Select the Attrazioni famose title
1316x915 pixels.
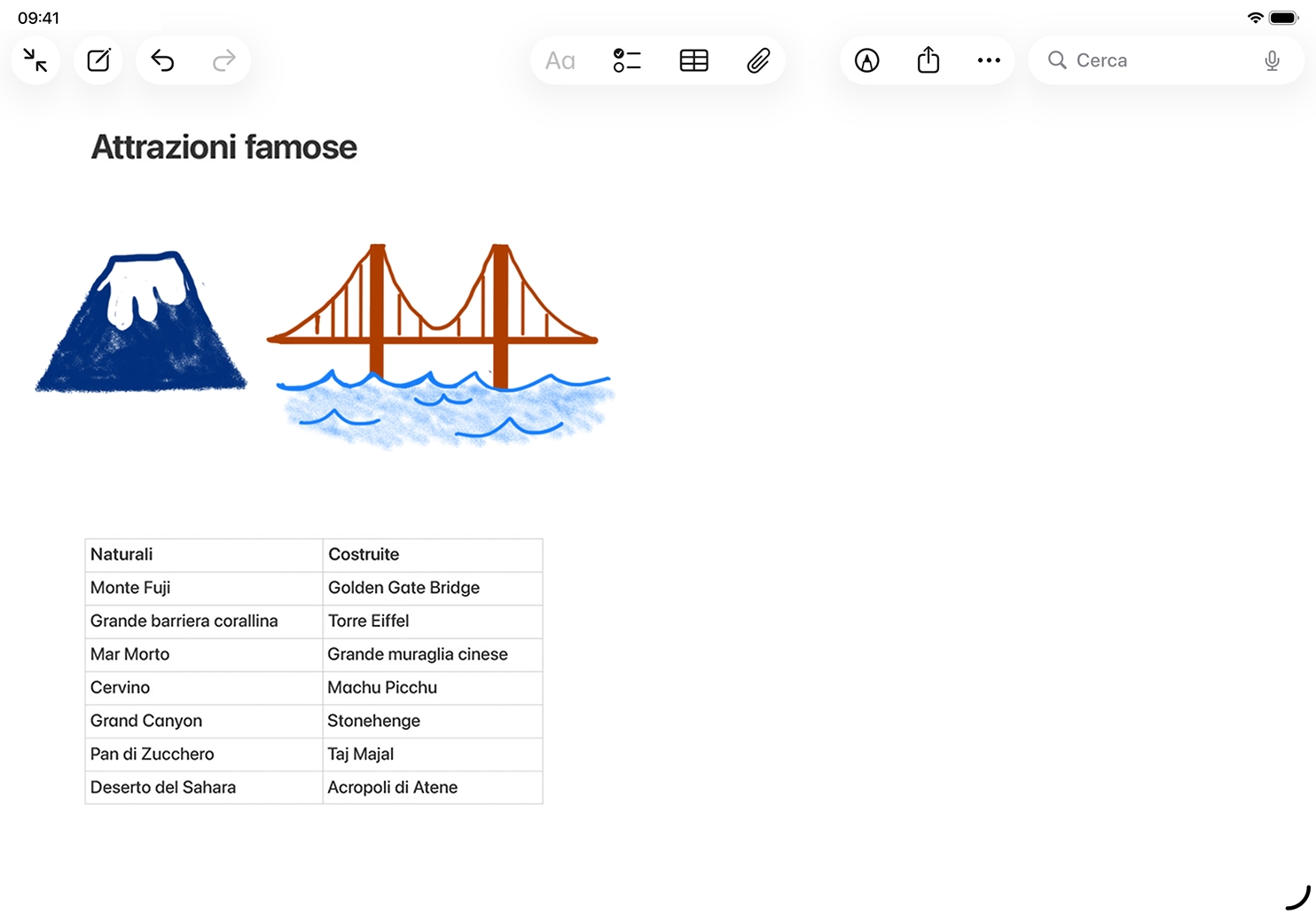[x=223, y=147]
